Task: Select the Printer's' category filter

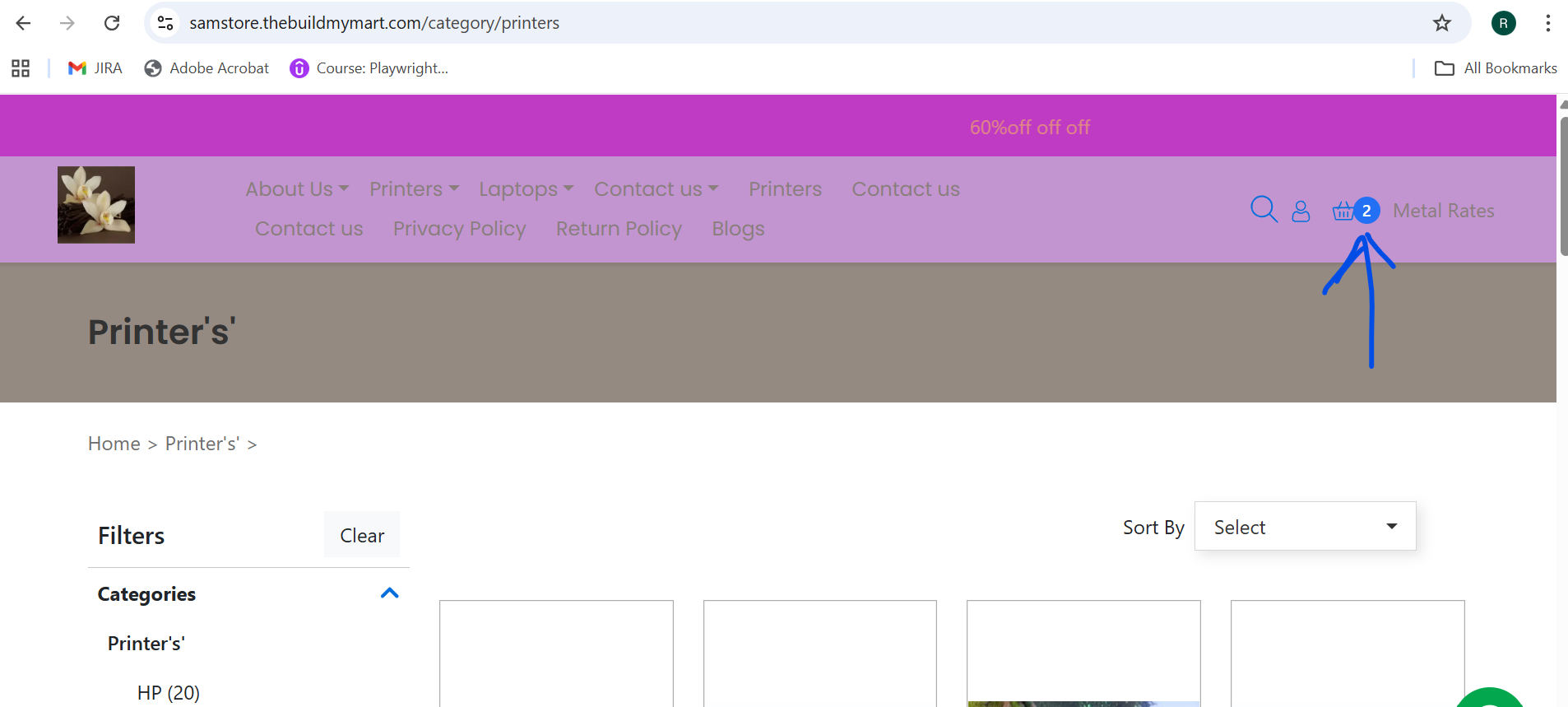Action: [x=146, y=644]
